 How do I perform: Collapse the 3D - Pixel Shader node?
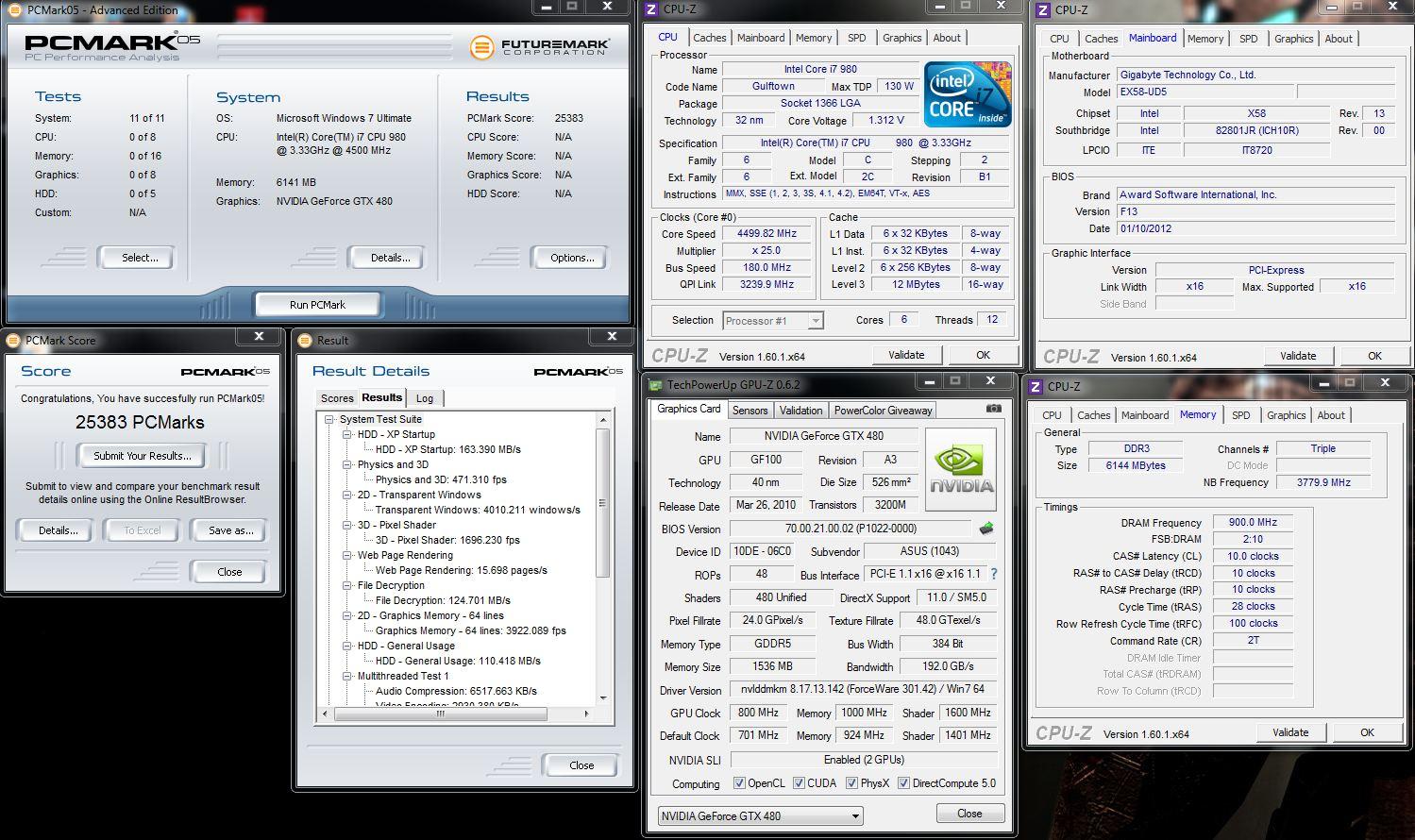tap(347, 525)
